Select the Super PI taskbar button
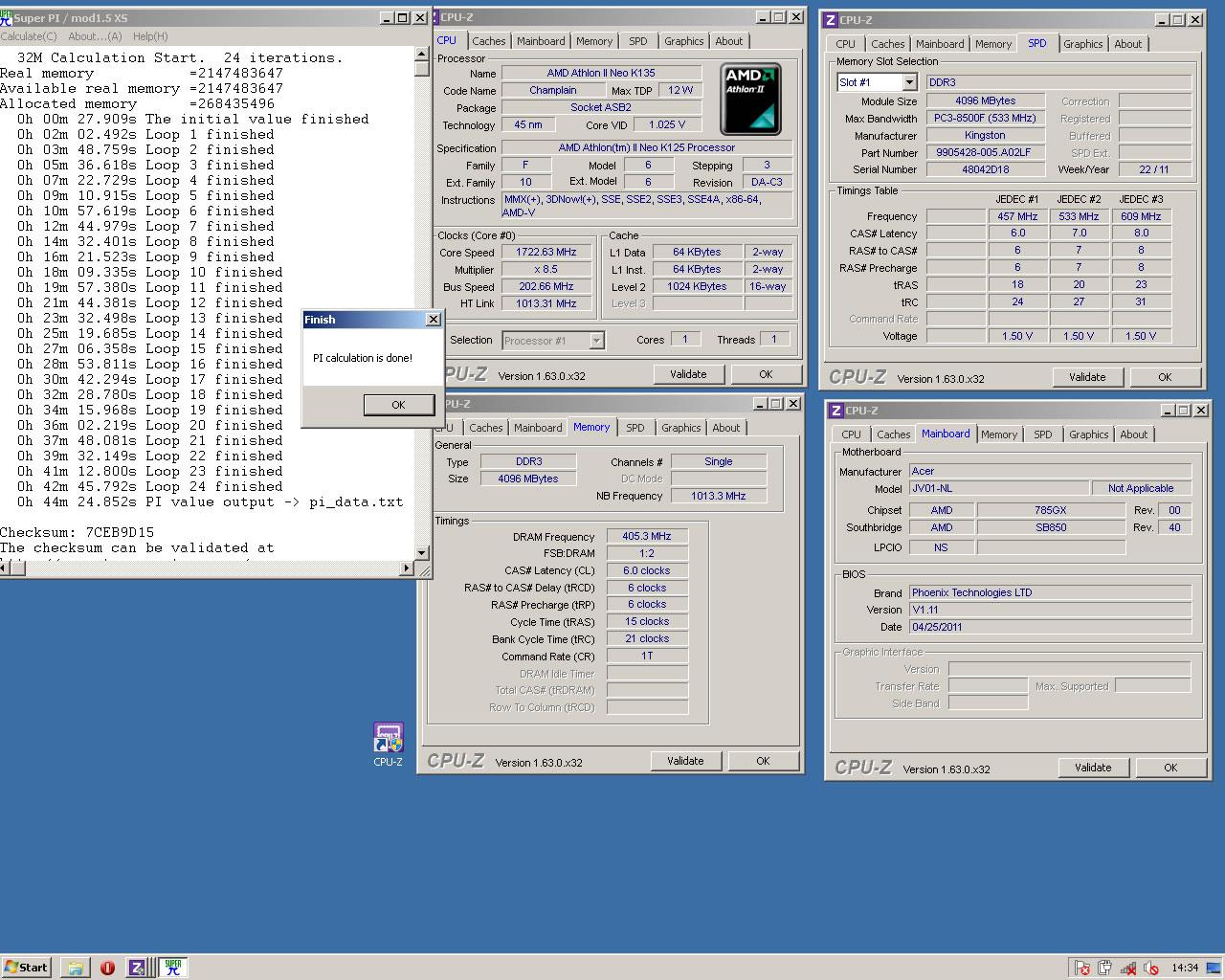 click(x=173, y=967)
